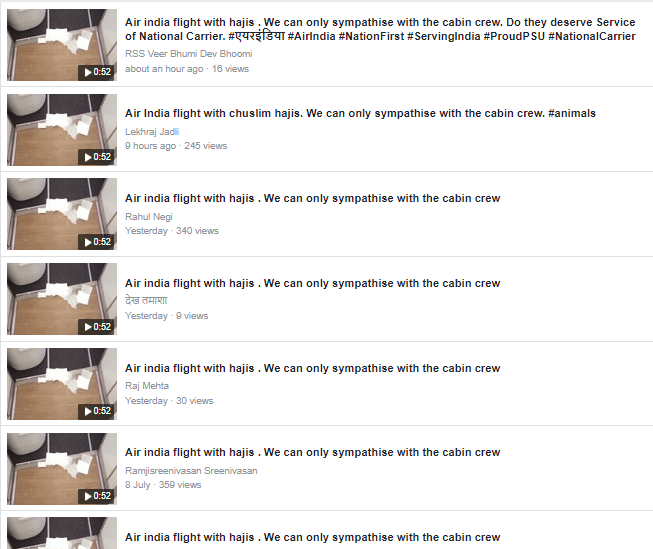
Task: Click the play badge on Rahul Negi's video
Action: (97, 242)
